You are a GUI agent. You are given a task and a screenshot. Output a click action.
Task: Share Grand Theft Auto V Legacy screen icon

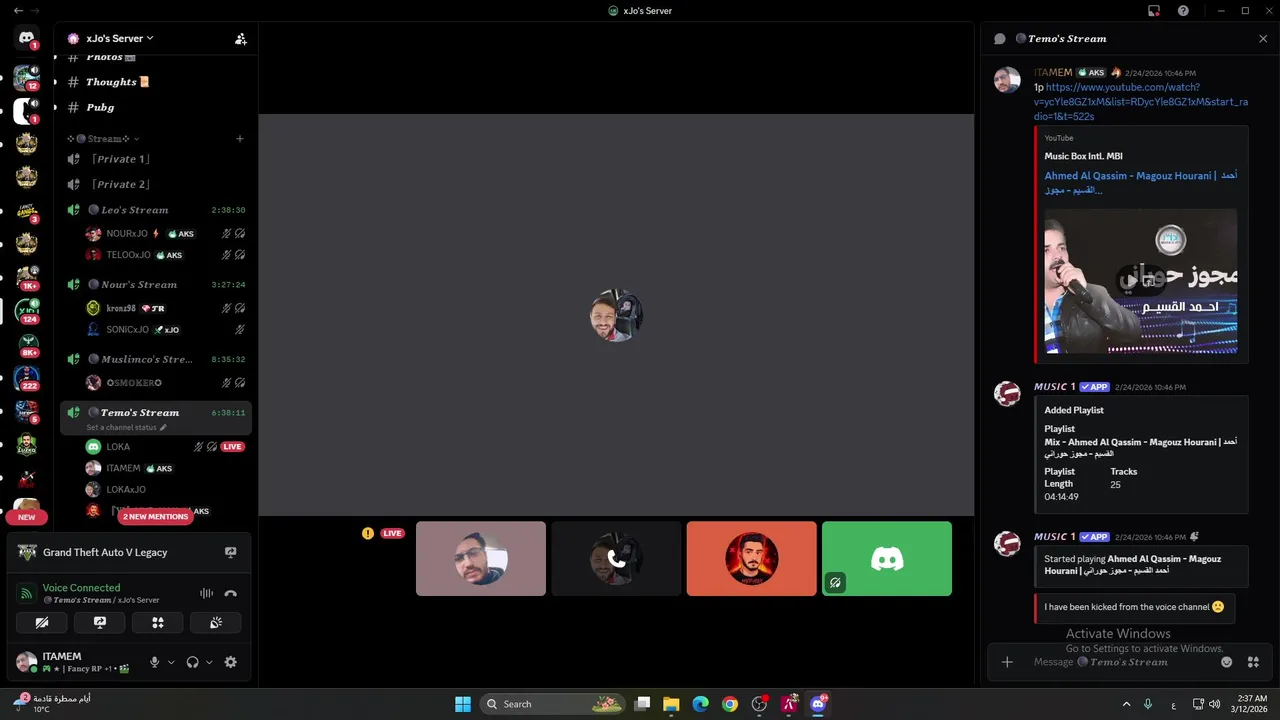pos(231,552)
